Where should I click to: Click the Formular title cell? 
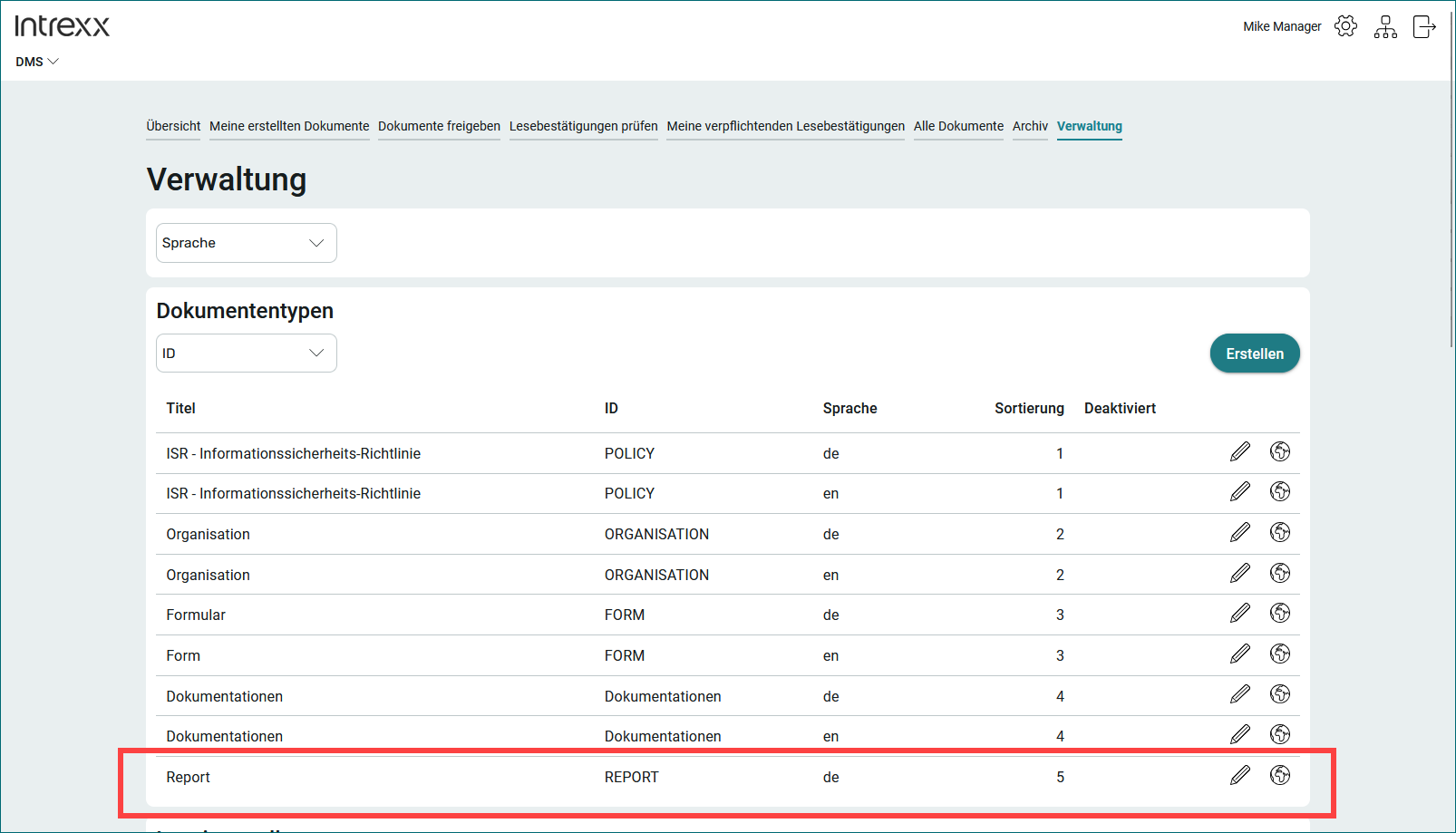tap(195, 615)
